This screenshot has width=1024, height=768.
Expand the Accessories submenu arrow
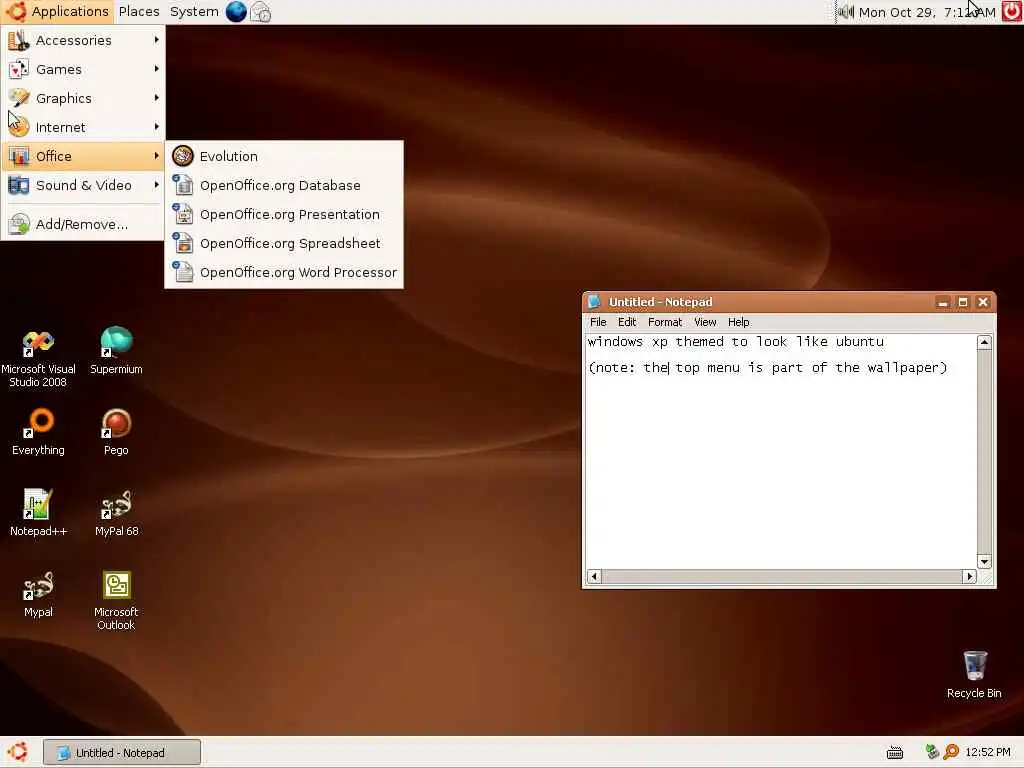[x=157, y=40]
